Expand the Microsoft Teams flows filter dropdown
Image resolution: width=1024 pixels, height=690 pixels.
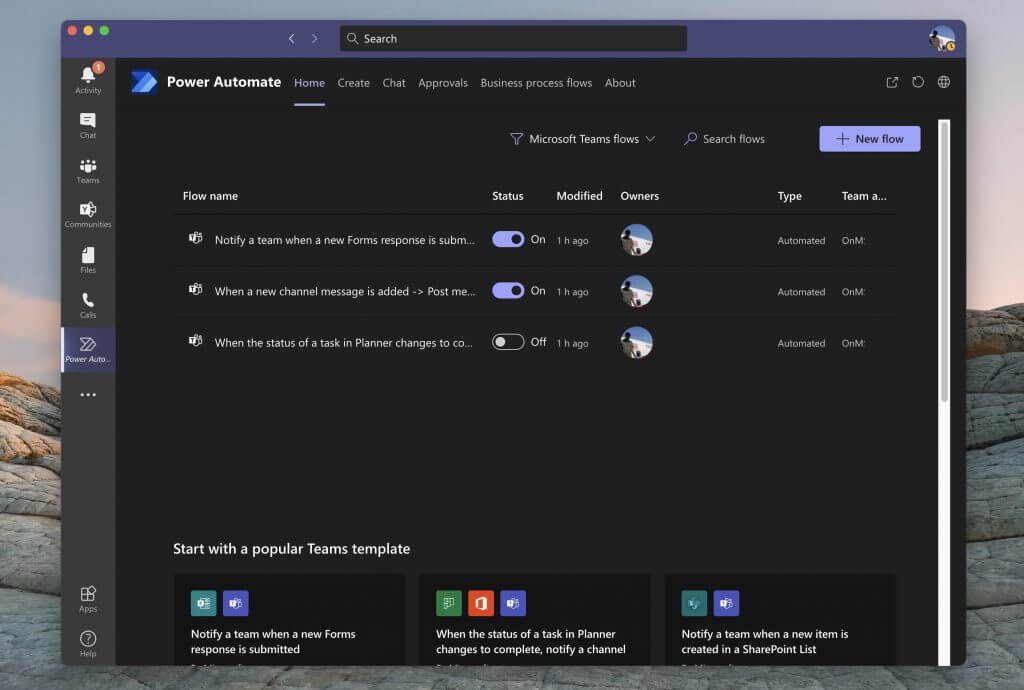tap(583, 138)
